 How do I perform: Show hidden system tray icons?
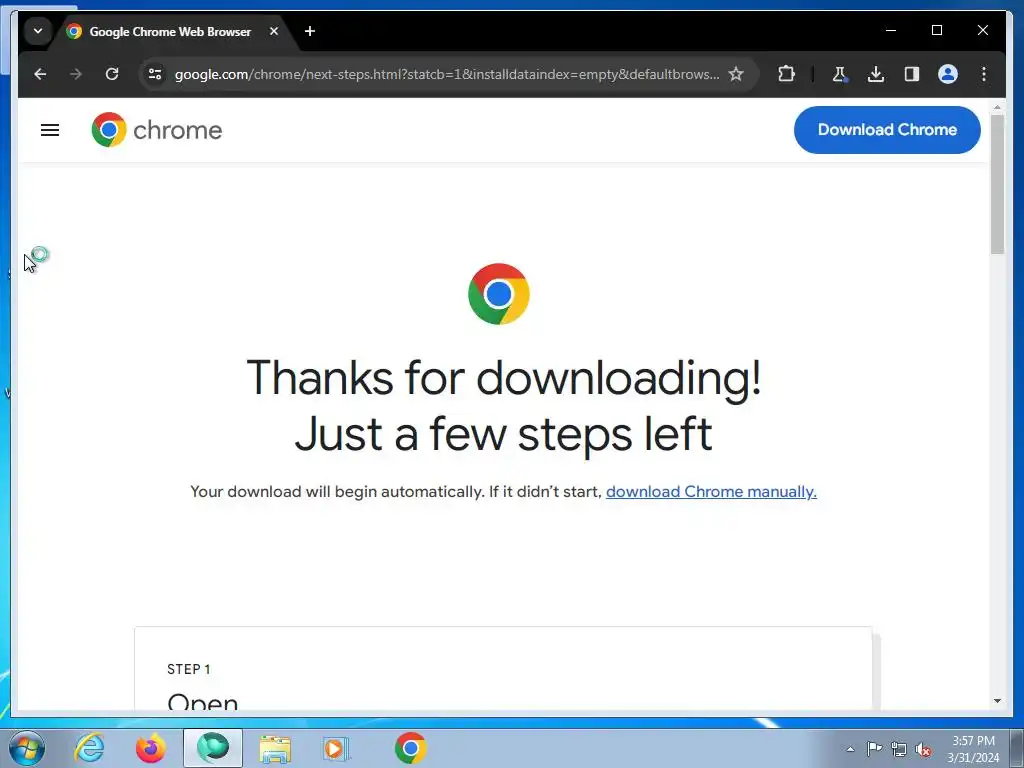click(x=850, y=749)
